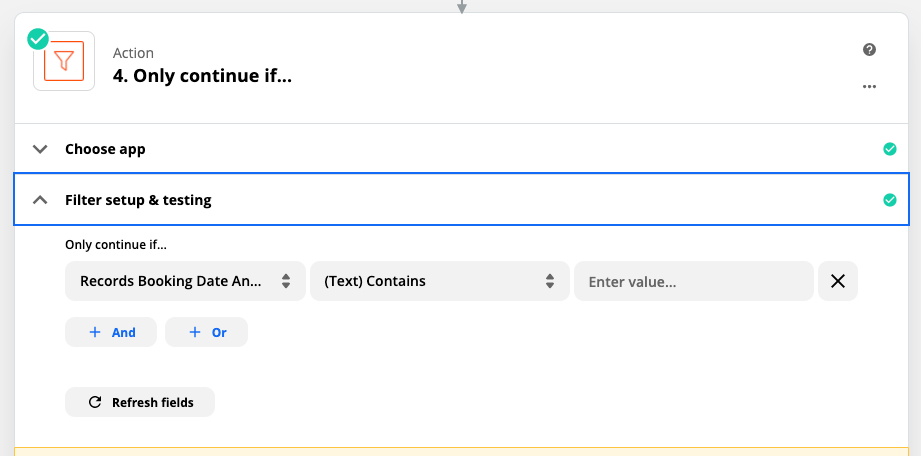
Task: Click the circular refresh arrow icon
Action: 95,403
